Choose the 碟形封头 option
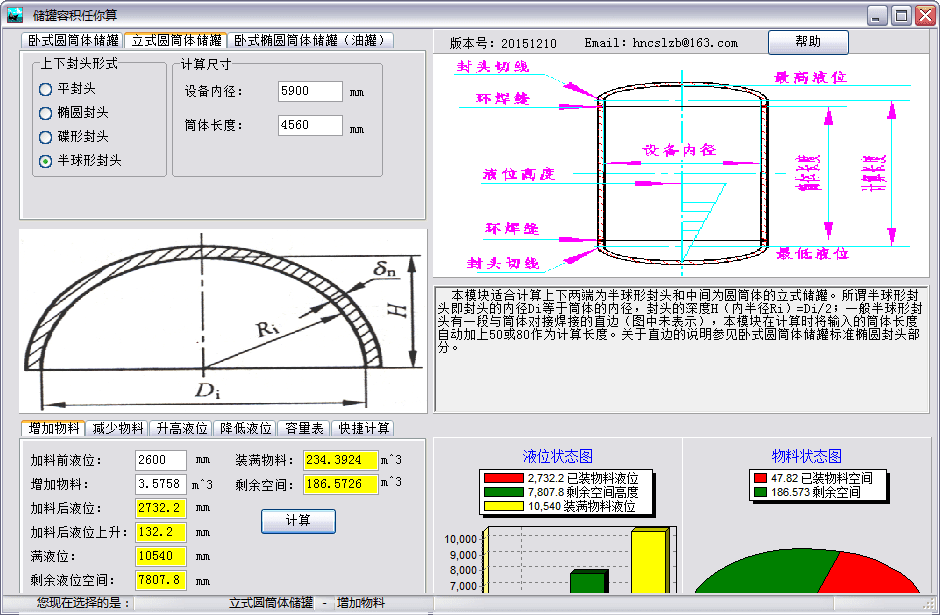 click(x=46, y=137)
